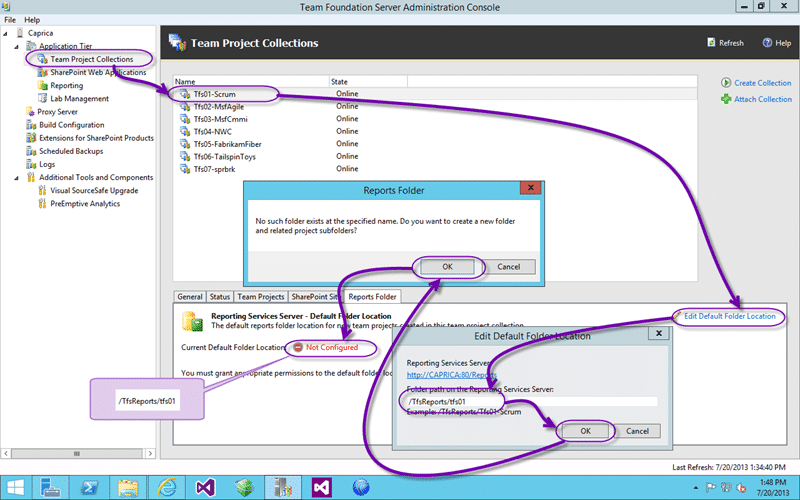
Task: Open Visual Studio from the taskbar
Action: tap(206, 488)
